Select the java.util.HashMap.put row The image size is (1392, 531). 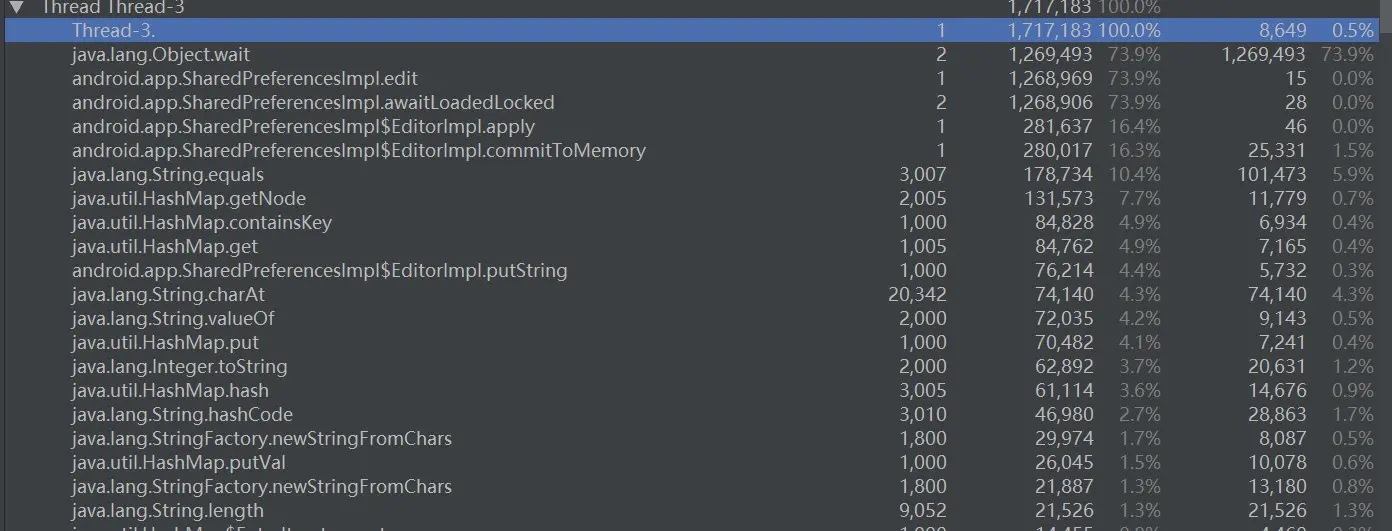point(696,342)
